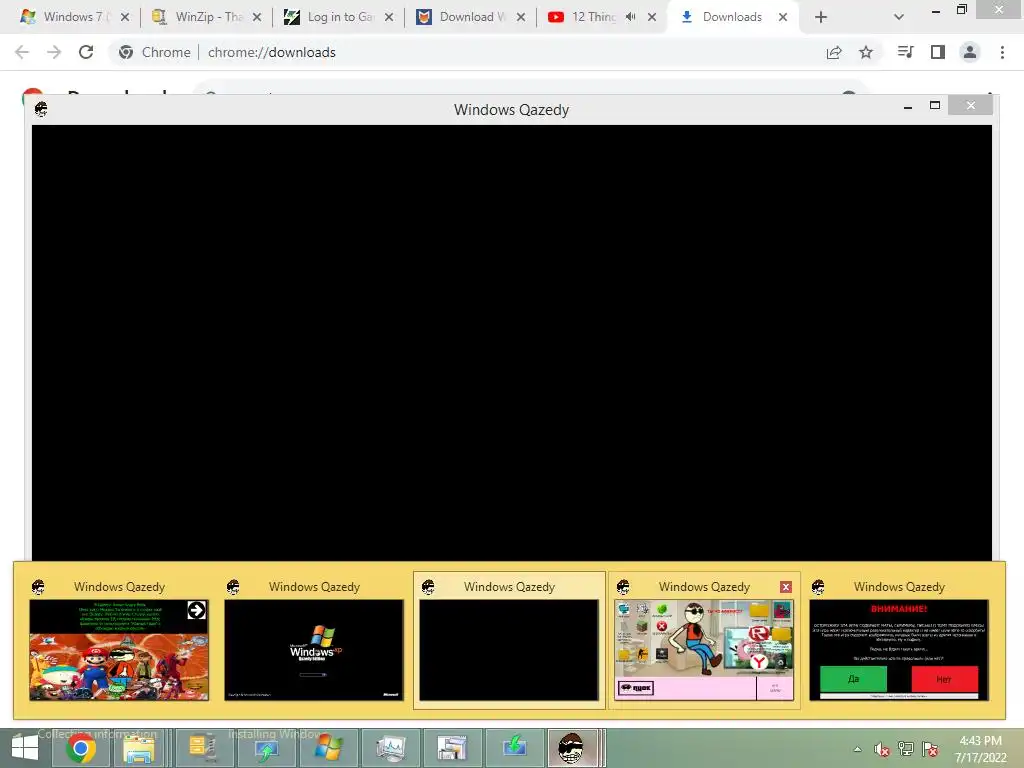
Task: Reload the Chrome page
Action: point(86,52)
